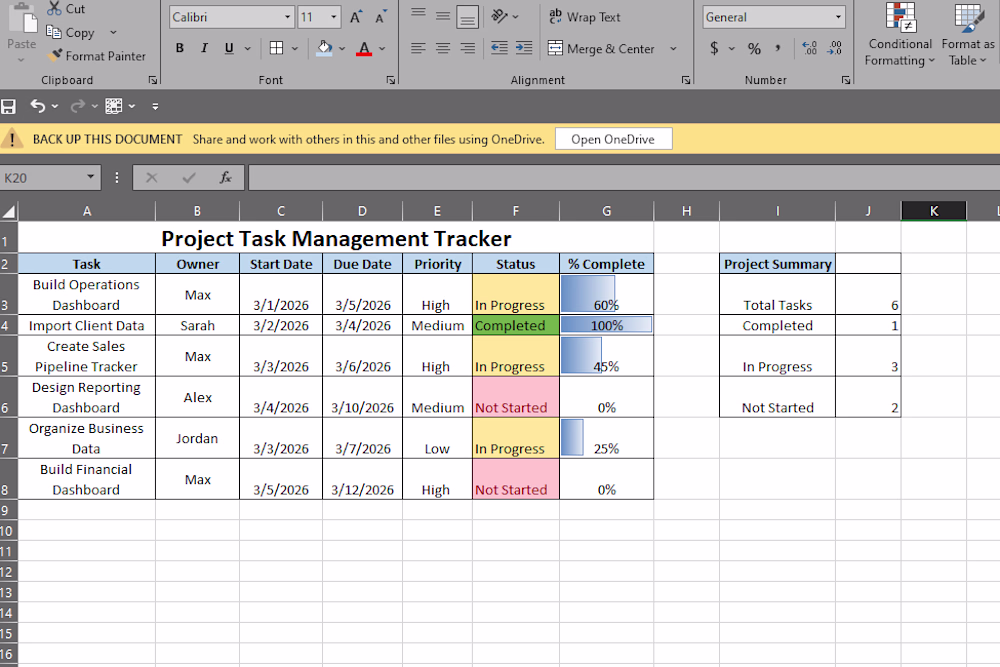Toggle Wrap Text
The width and height of the screenshot is (1000, 667).
(584, 17)
